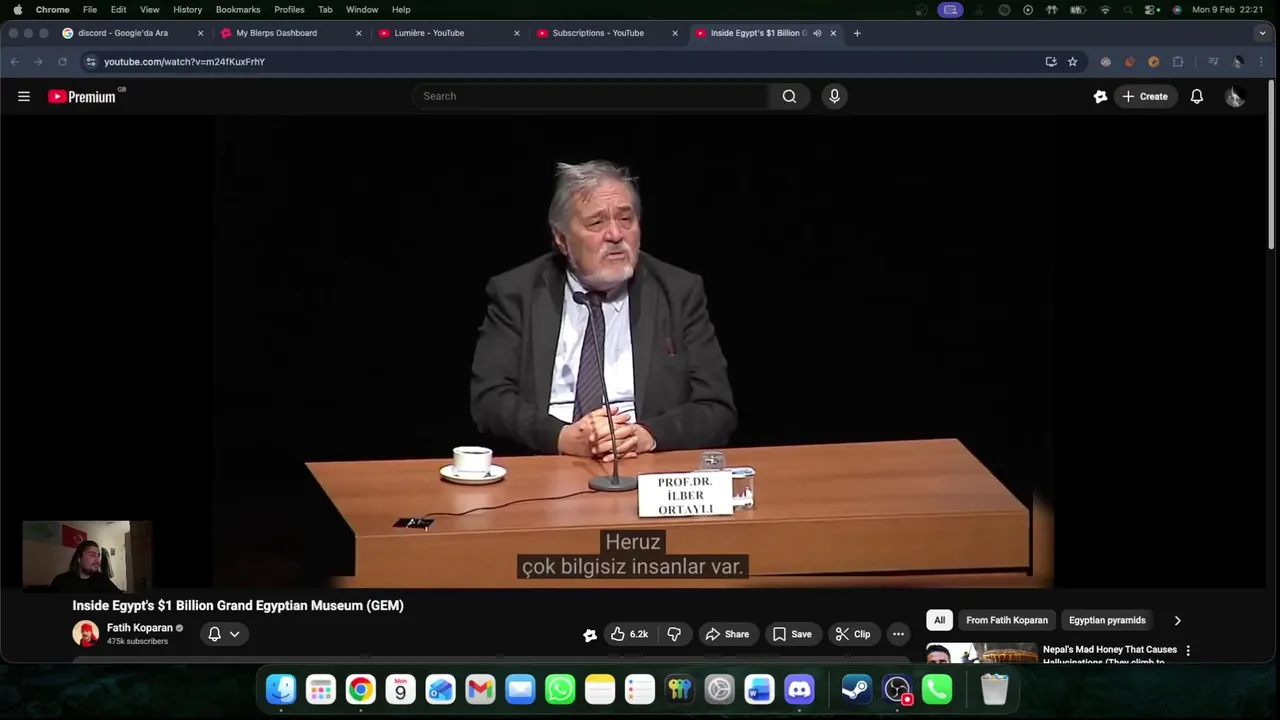Open WhatsApp from the dock
Viewport: 1280px width, 720px height.
click(560, 689)
